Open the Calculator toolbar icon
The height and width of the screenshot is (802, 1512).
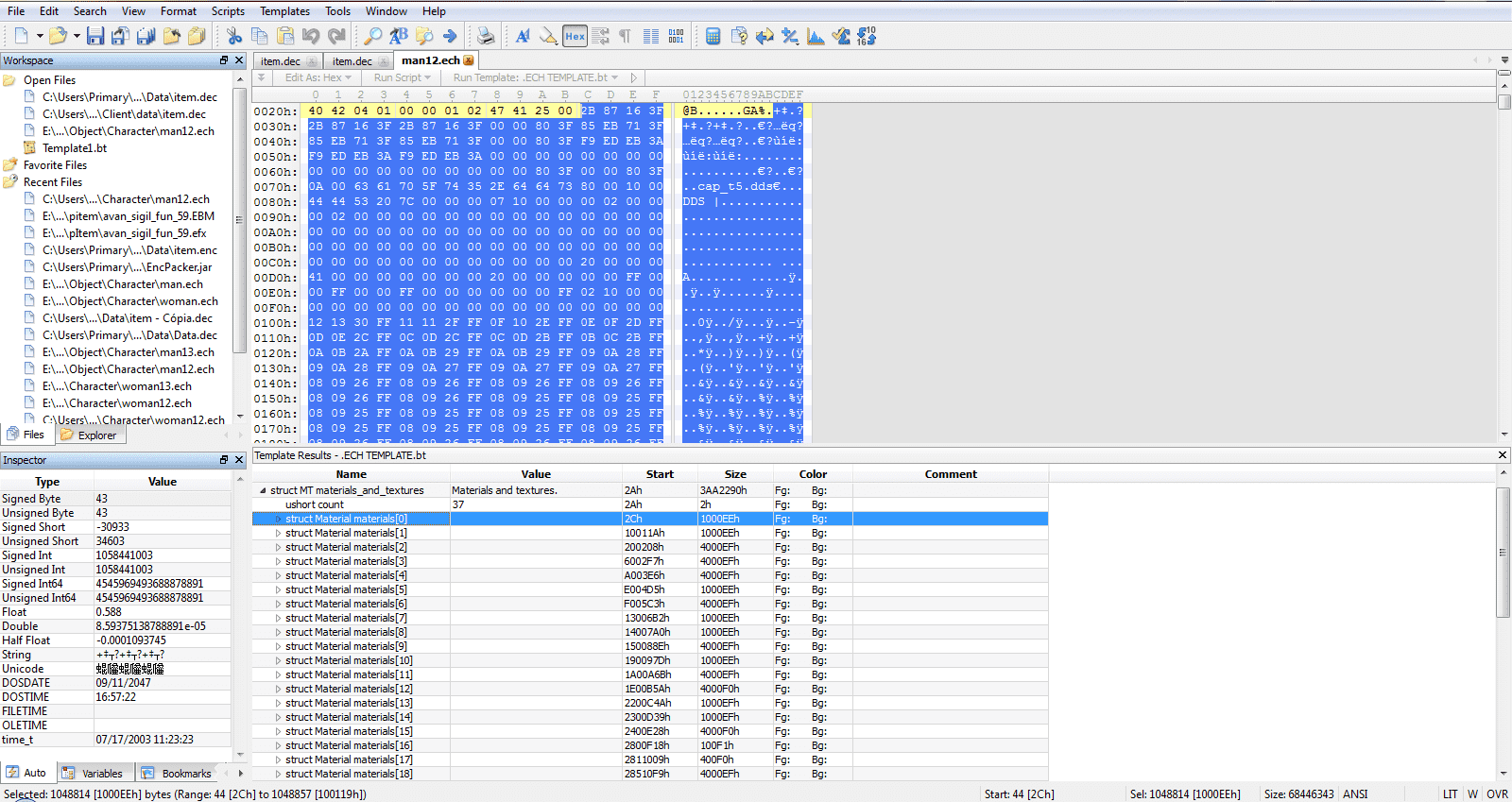713,36
